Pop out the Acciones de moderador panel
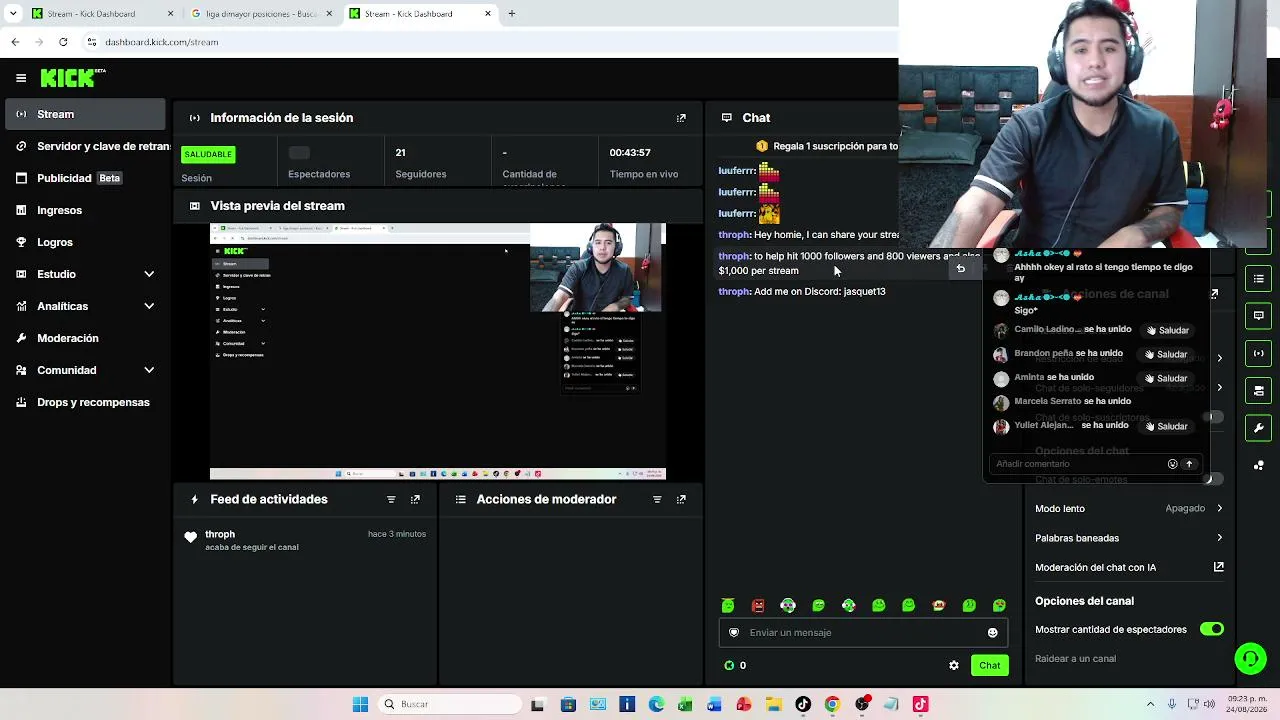This screenshot has width=1280, height=720. (681, 499)
